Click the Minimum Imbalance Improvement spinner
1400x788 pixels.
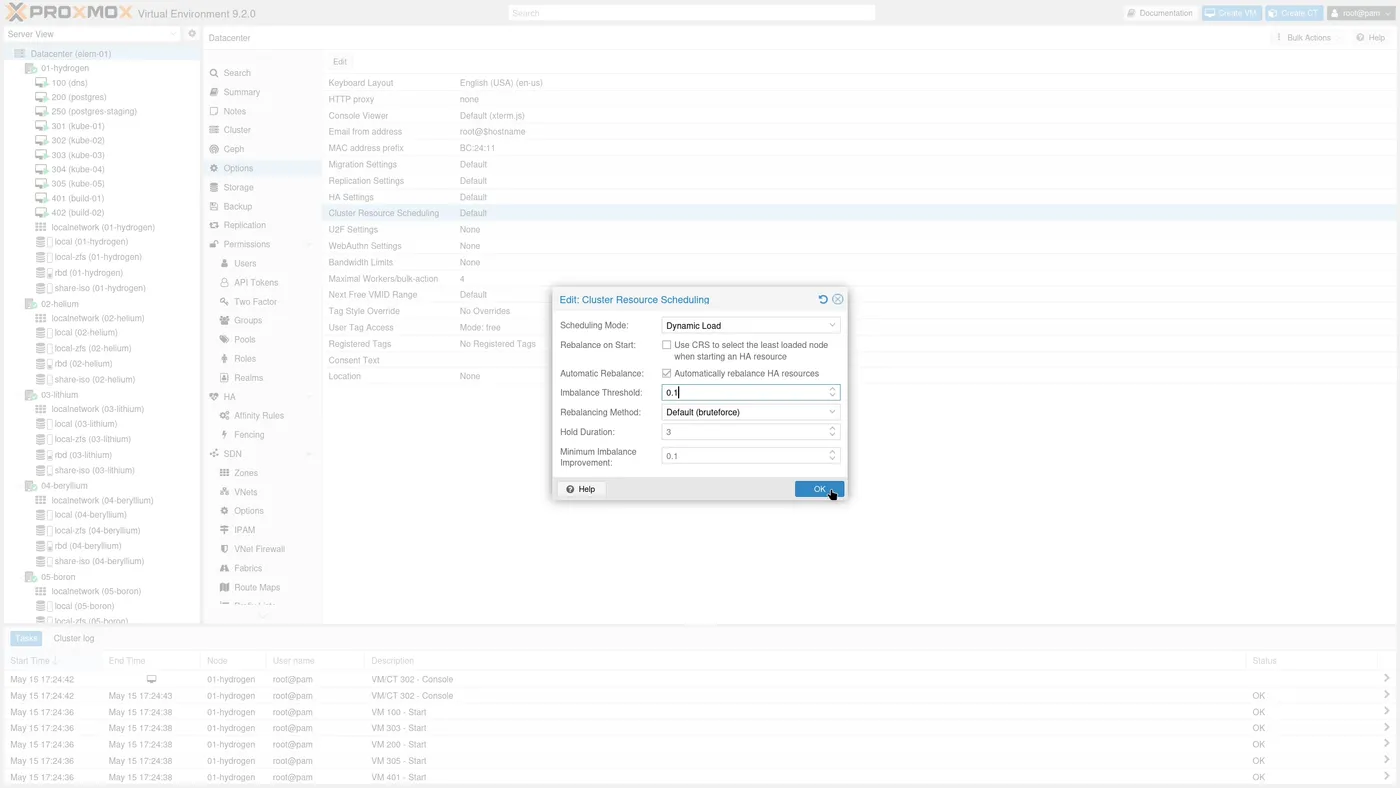pos(751,455)
